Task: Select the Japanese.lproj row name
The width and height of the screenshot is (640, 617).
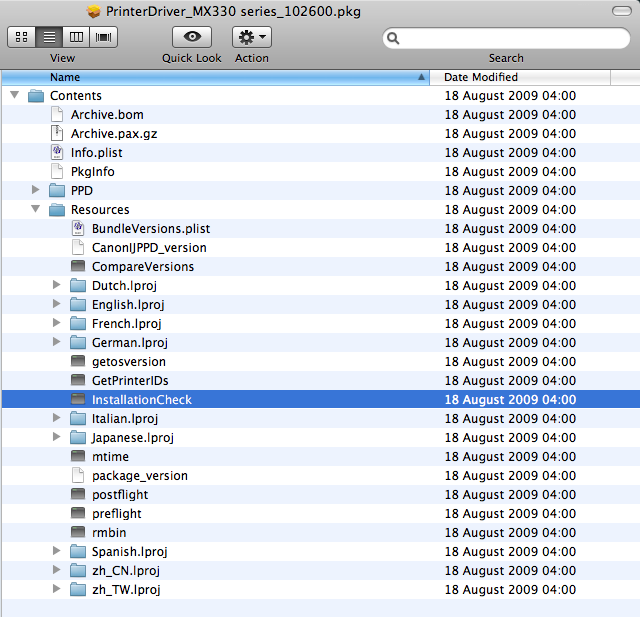Action: click(x=133, y=438)
